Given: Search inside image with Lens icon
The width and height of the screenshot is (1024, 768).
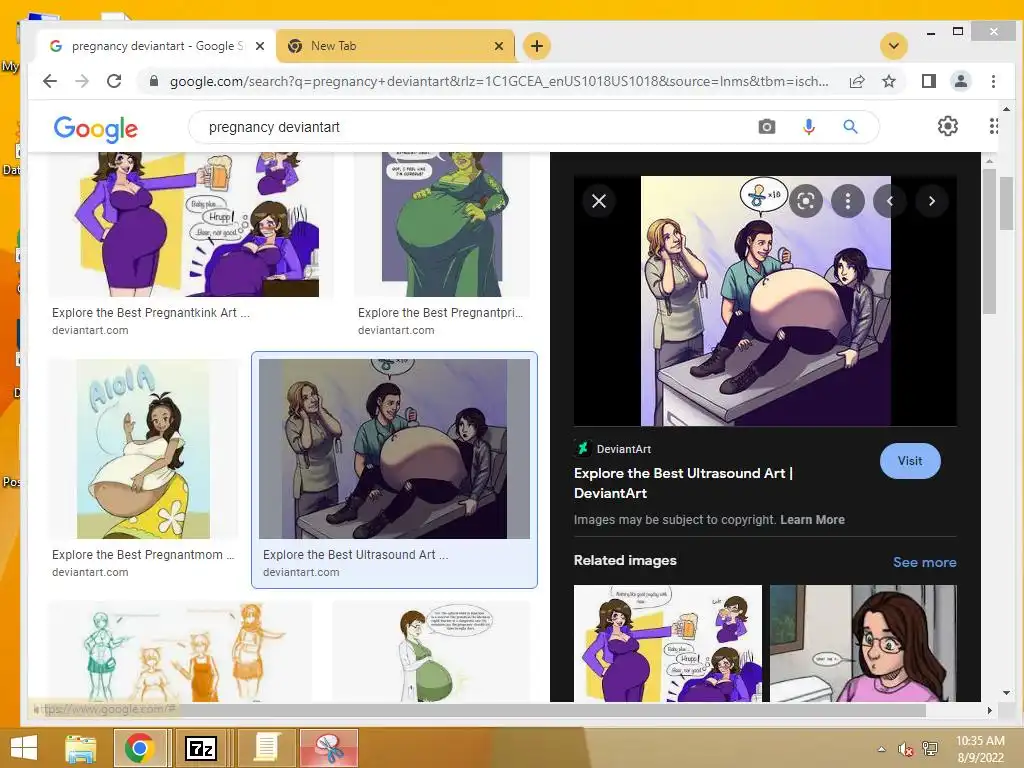Looking at the screenshot, I should click(806, 201).
